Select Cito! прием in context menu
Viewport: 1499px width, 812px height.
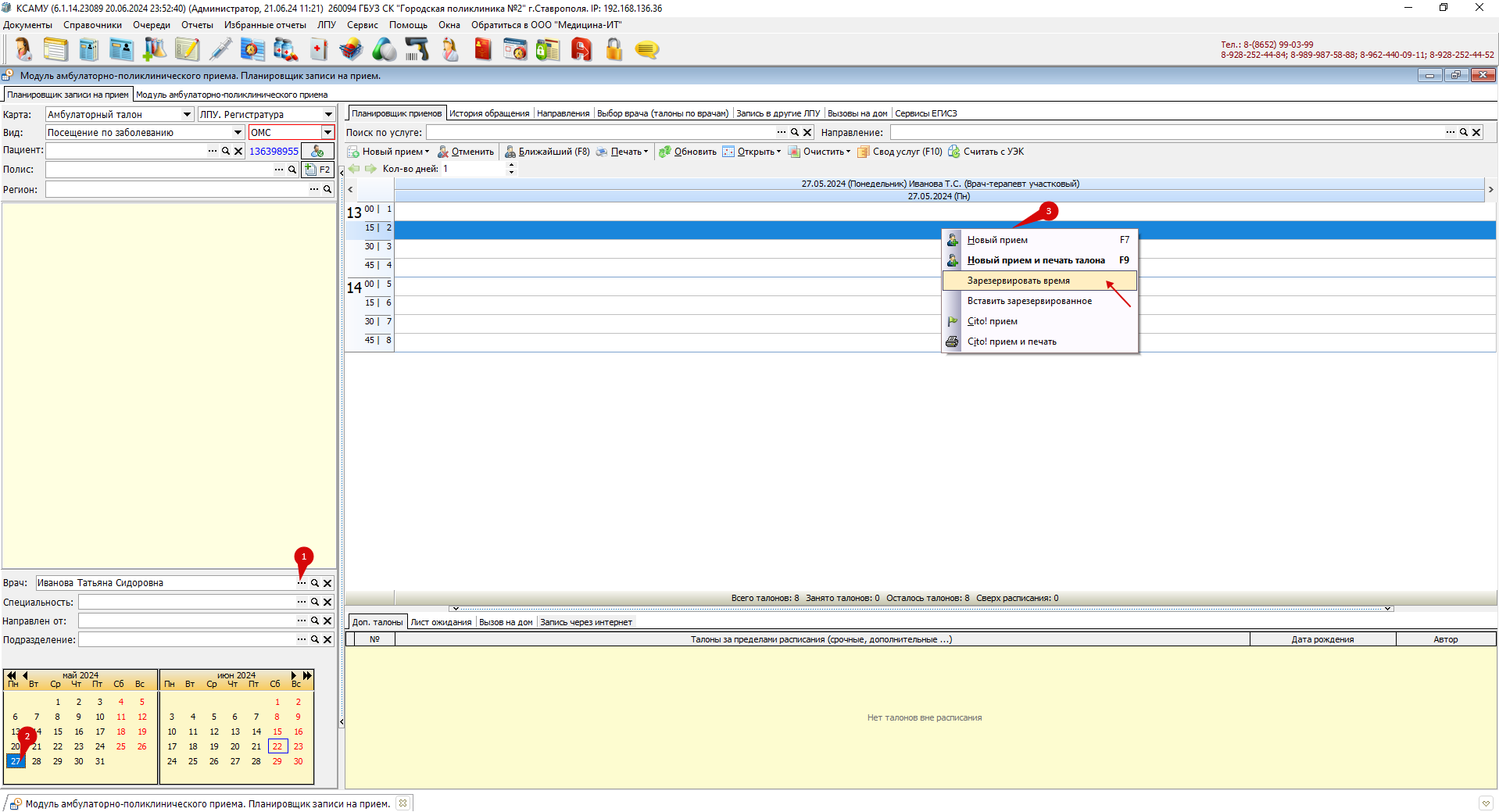click(1039, 321)
